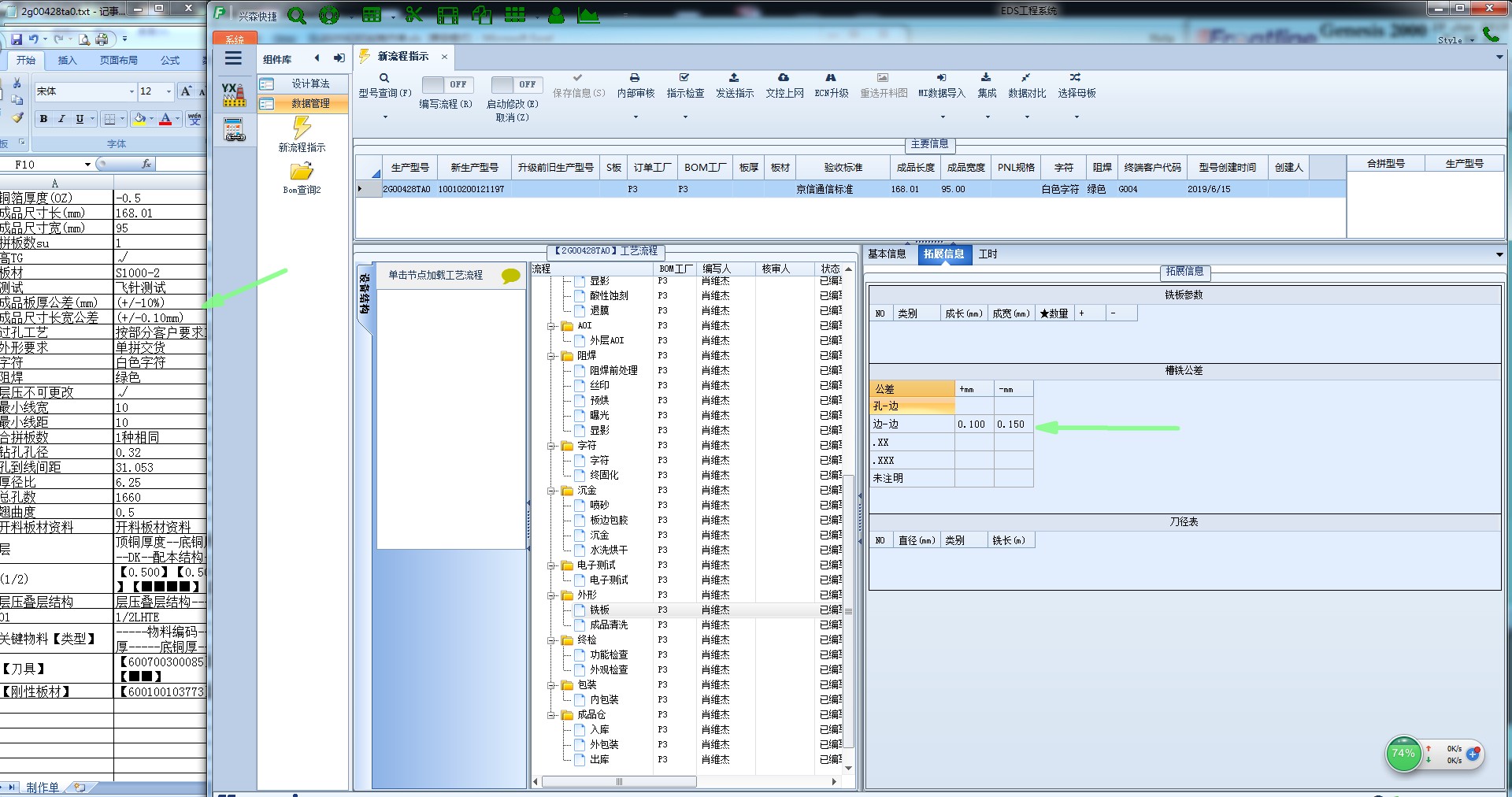Collapse the AOI tree folder
Screen dimensions: 1512x797
pyautogui.click(x=551, y=326)
